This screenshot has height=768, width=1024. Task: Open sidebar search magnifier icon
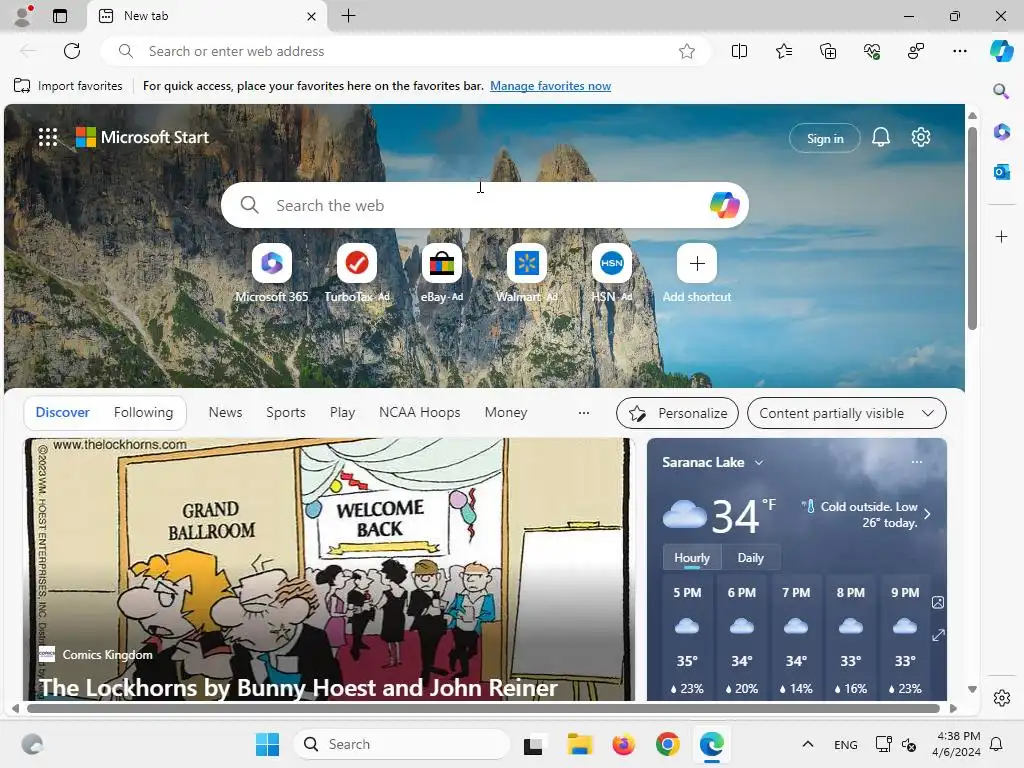pos(1001,91)
